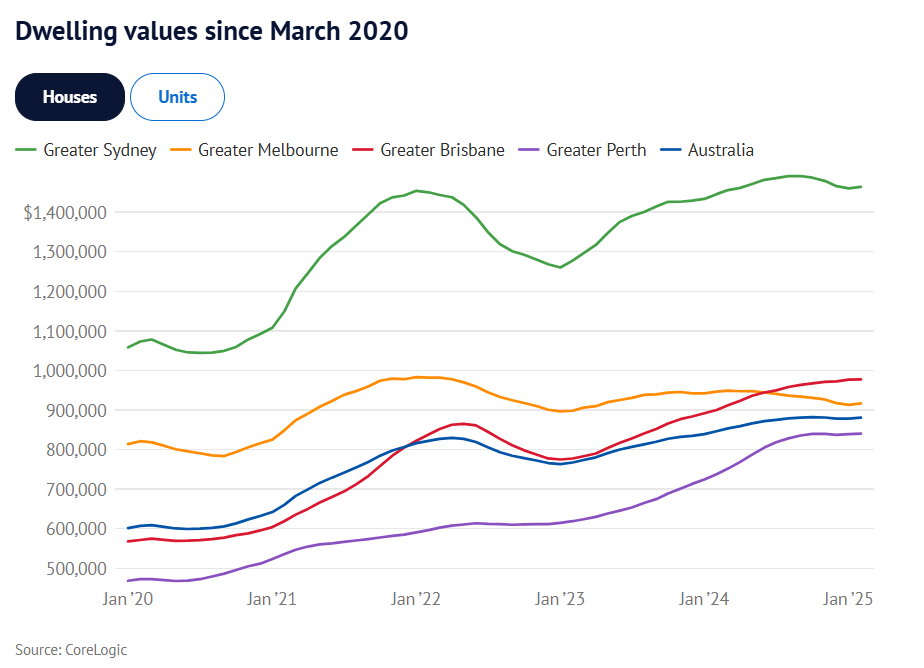This screenshot has width=924, height=668.
Task: Click the $1,400,000 y-axis label
Action: point(65,212)
